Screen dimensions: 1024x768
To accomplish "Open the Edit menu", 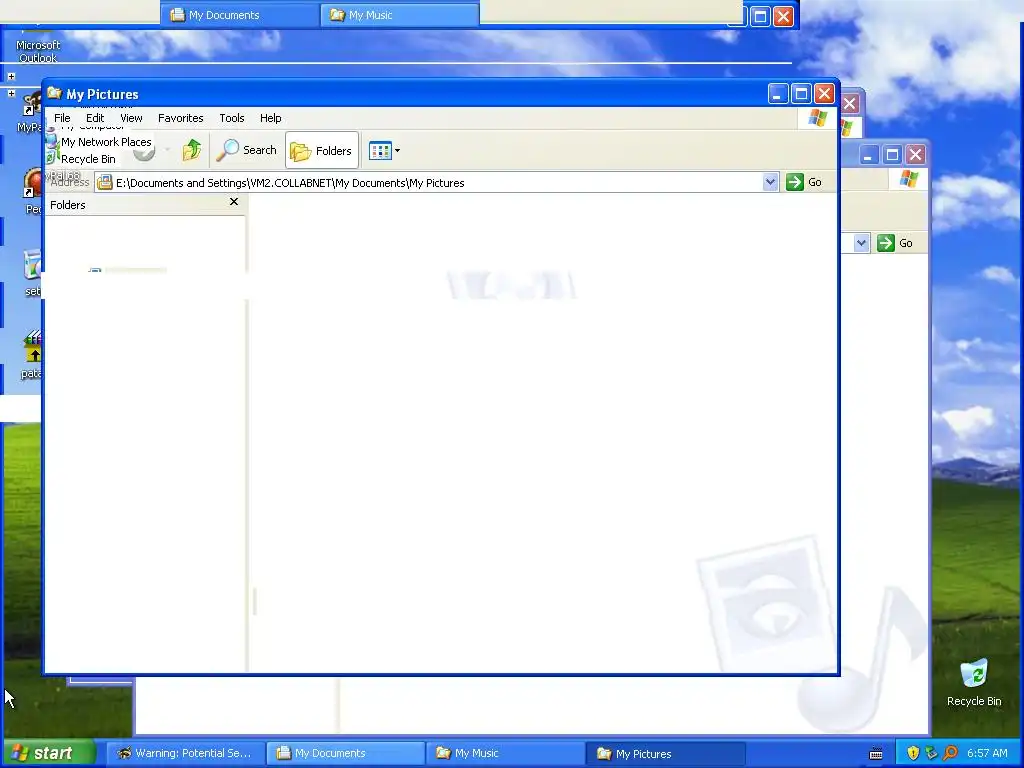I will pyautogui.click(x=95, y=118).
